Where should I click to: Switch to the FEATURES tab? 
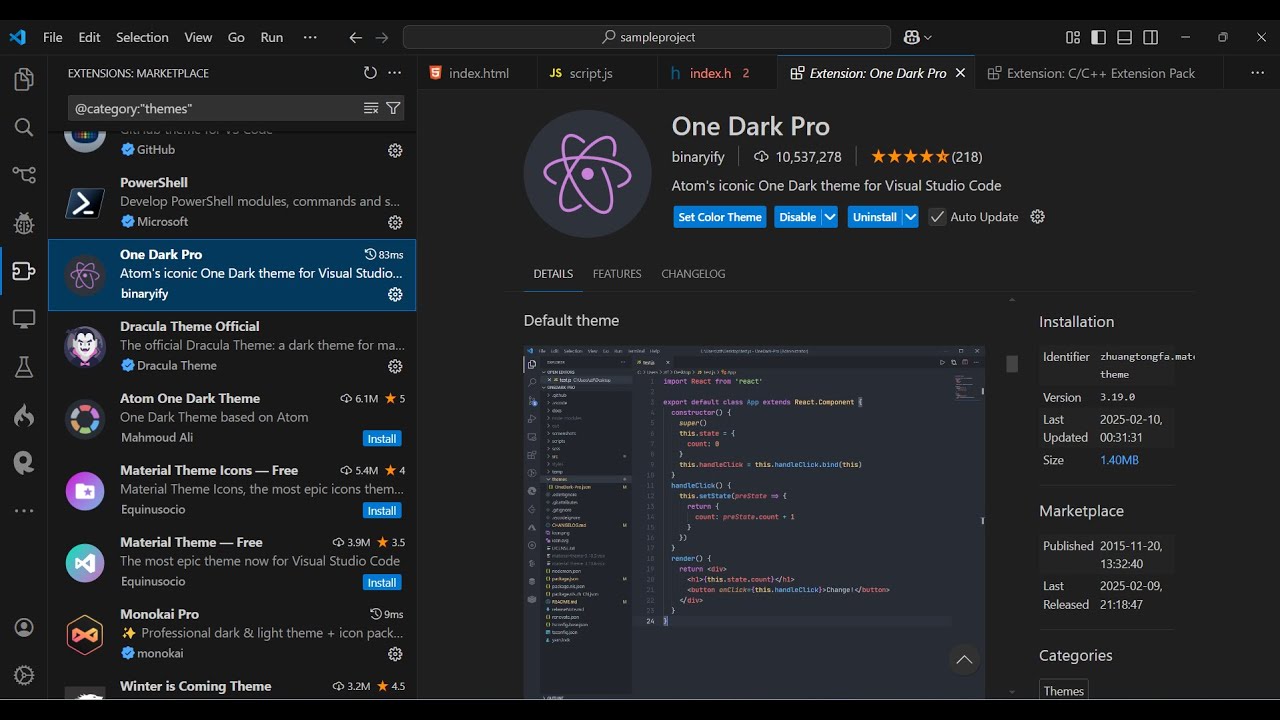[x=617, y=274]
